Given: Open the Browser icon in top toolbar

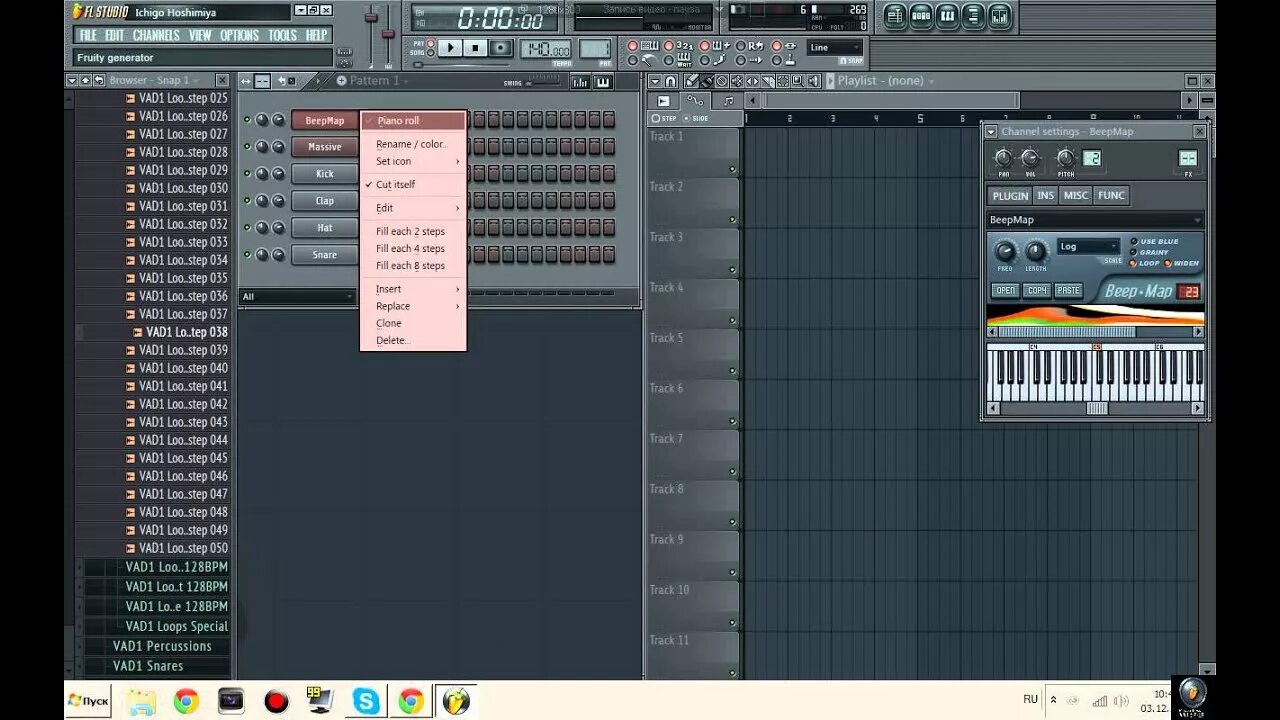Looking at the screenshot, I should [973, 16].
